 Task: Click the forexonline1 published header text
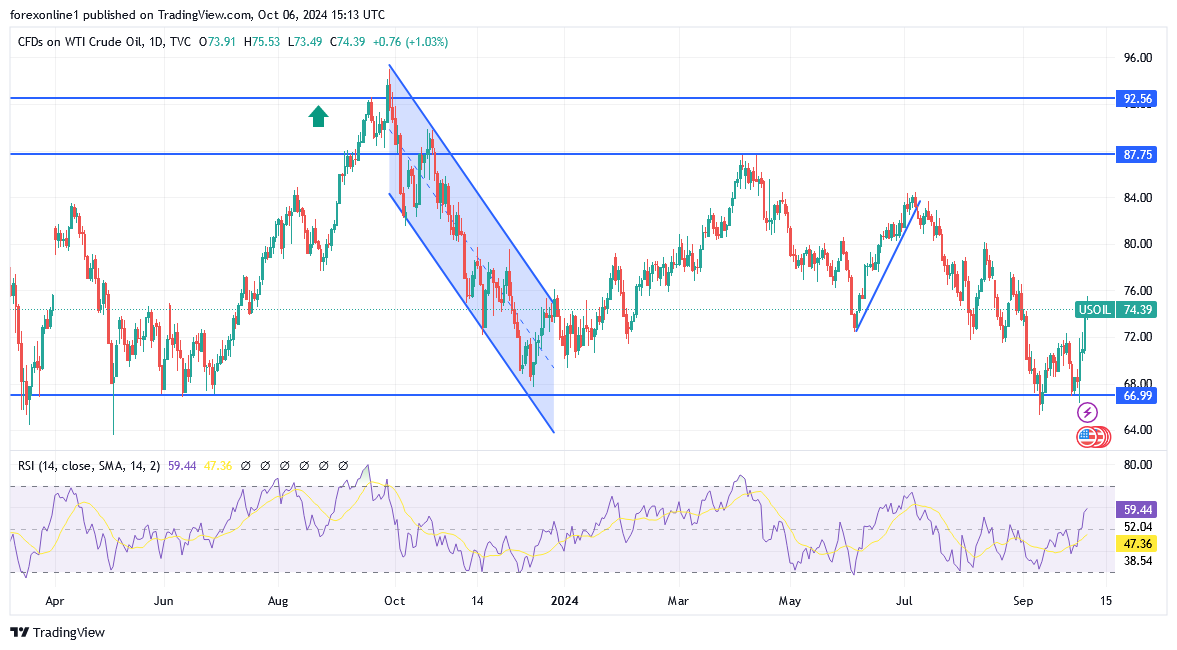(x=197, y=14)
